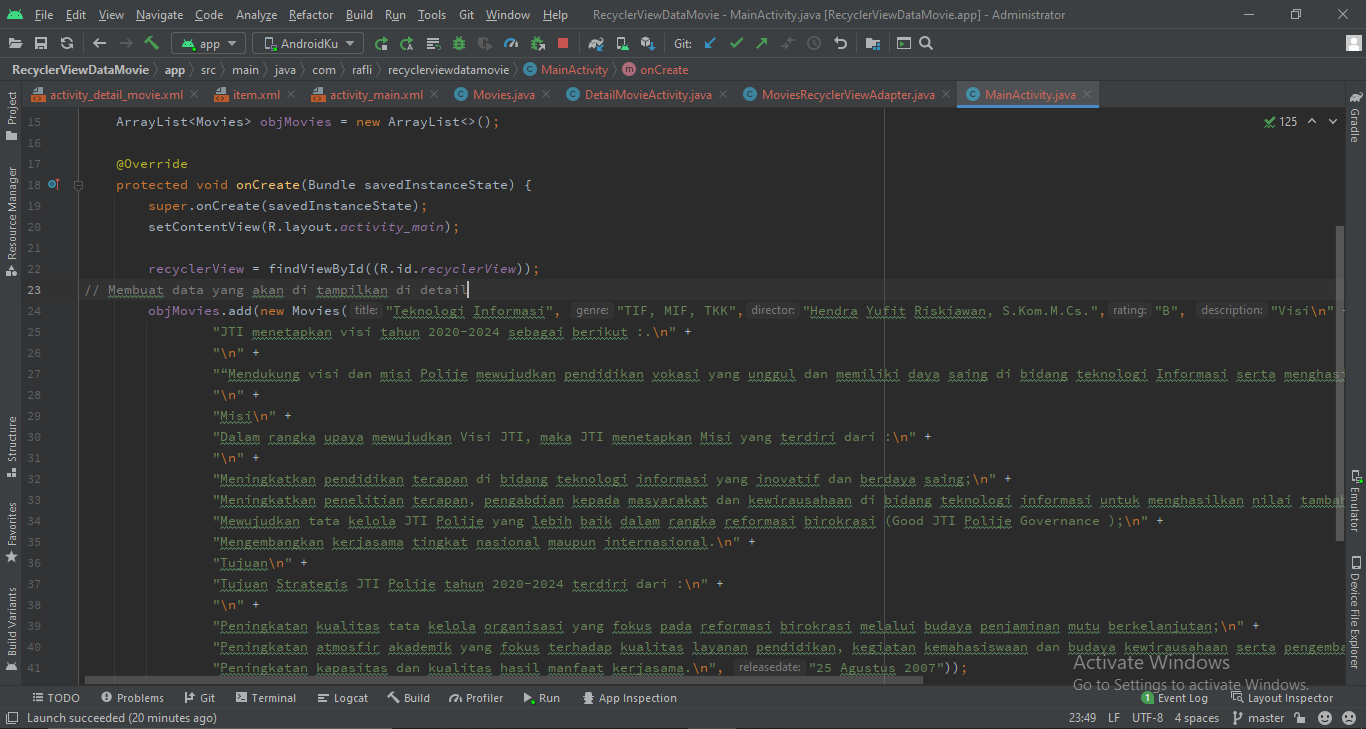Image resolution: width=1366 pixels, height=729 pixels.
Task: Collapse onCreate method fold marker
Action: (x=79, y=185)
